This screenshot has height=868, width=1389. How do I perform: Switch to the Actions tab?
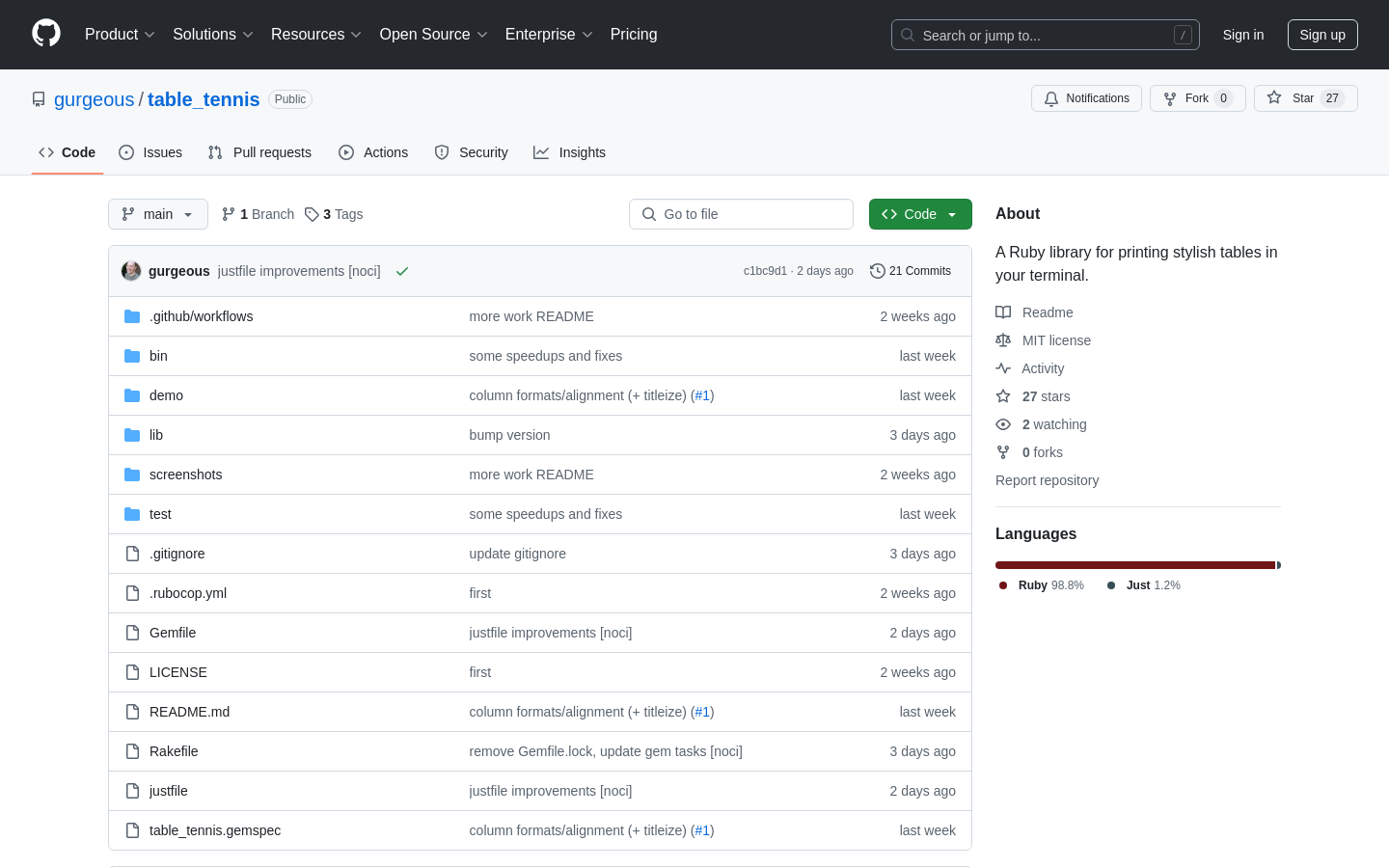coord(373,152)
